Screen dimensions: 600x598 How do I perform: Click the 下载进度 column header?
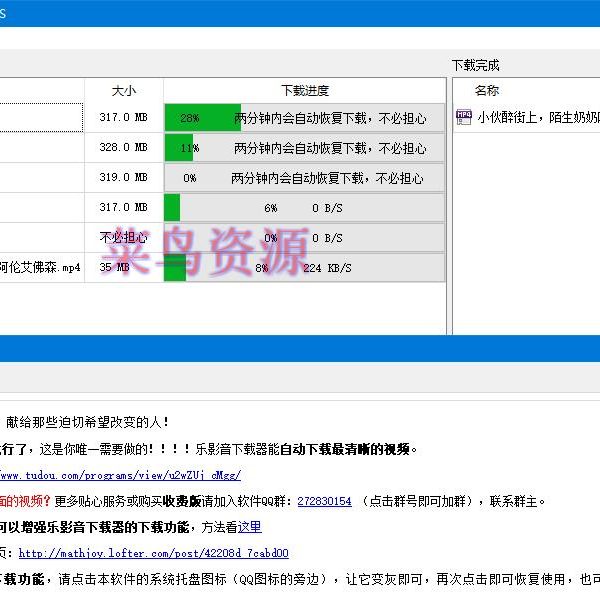(x=304, y=91)
